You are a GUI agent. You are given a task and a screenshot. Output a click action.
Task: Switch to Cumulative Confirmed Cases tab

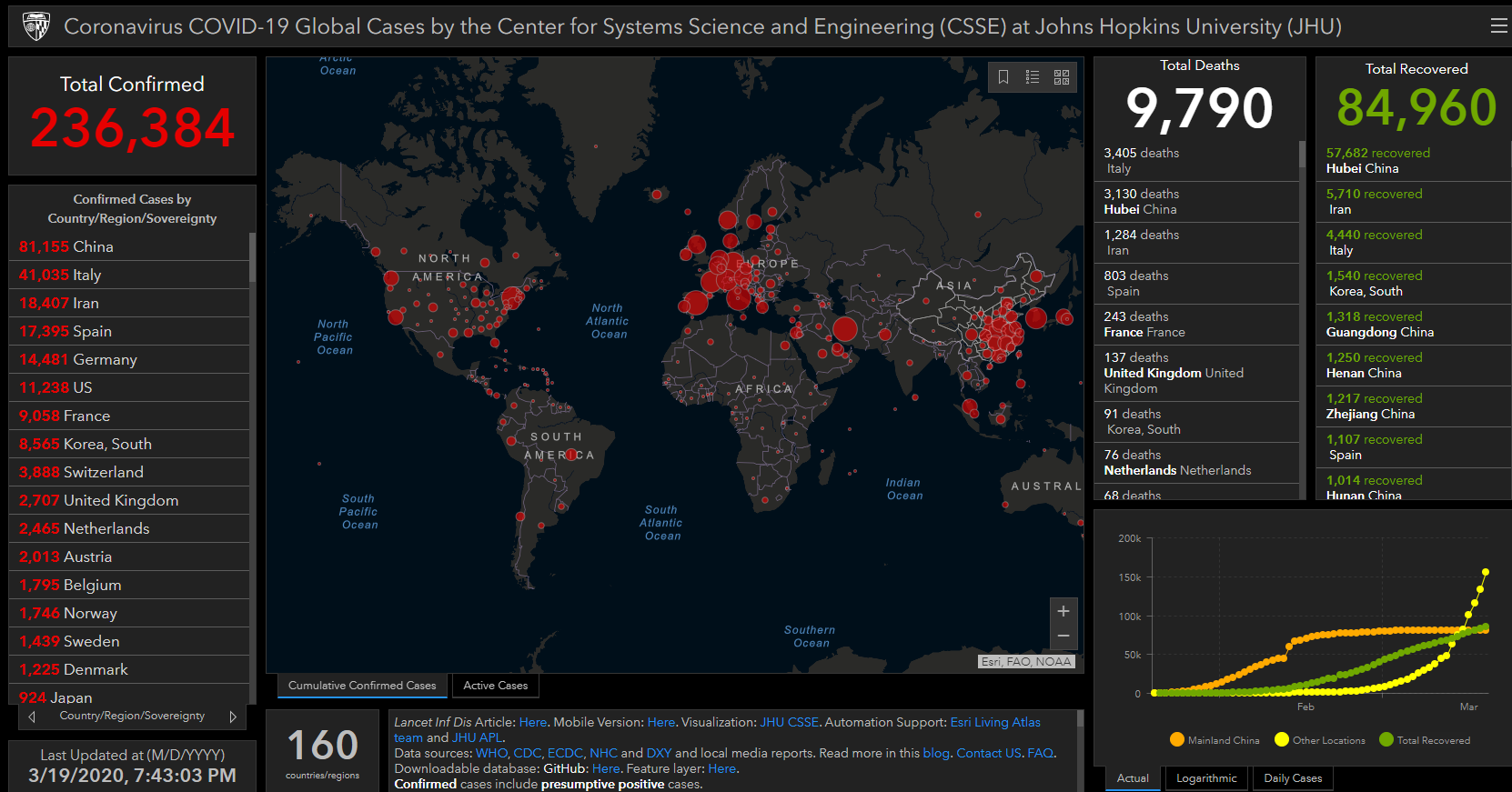[x=362, y=686]
